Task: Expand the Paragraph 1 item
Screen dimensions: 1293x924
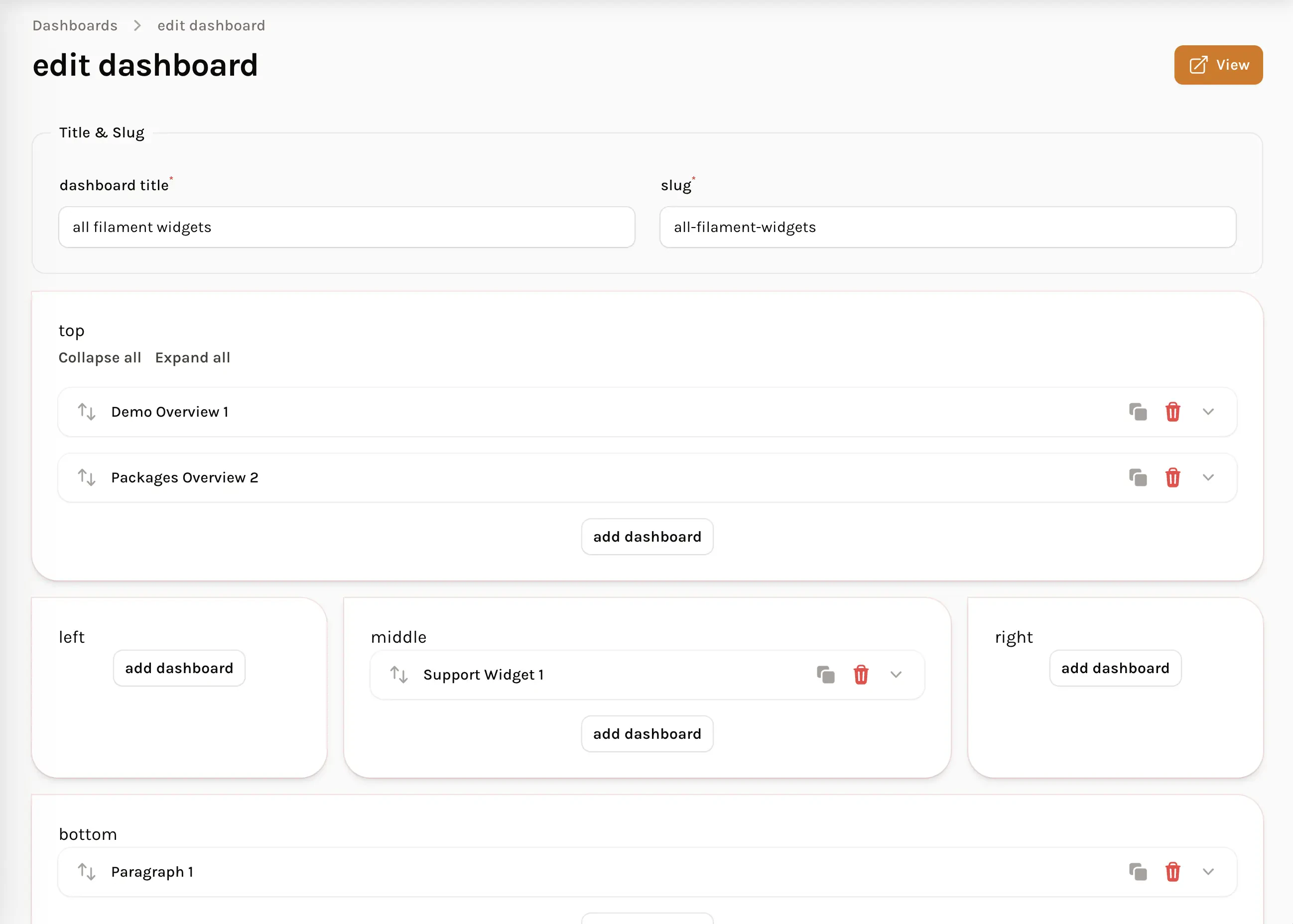Action: pyautogui.click(x=1208, y=872)
